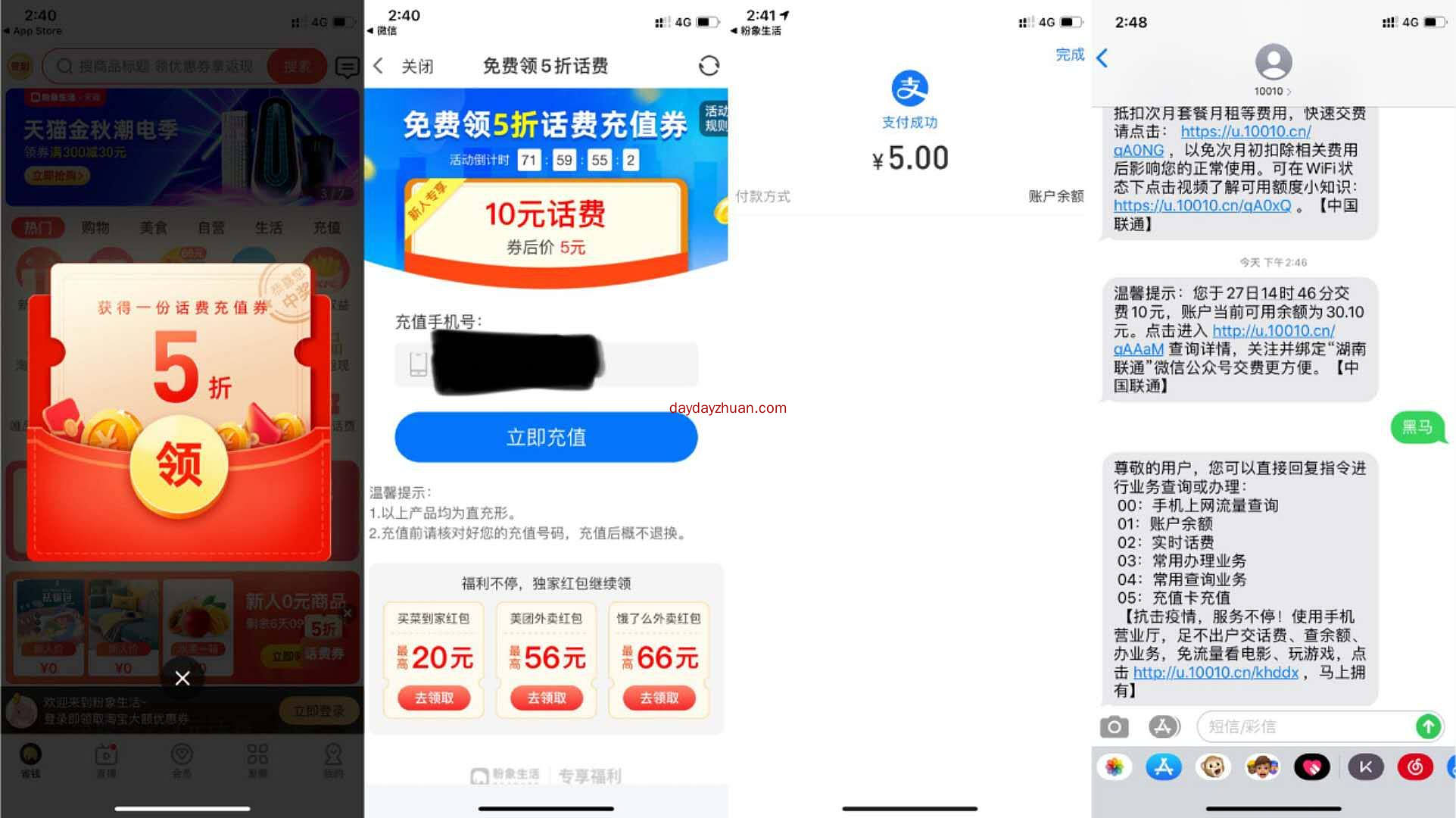Tap the refresh/sync icon on voucher page
Viewport: 1456px width, 818px height.
(707, 65)
